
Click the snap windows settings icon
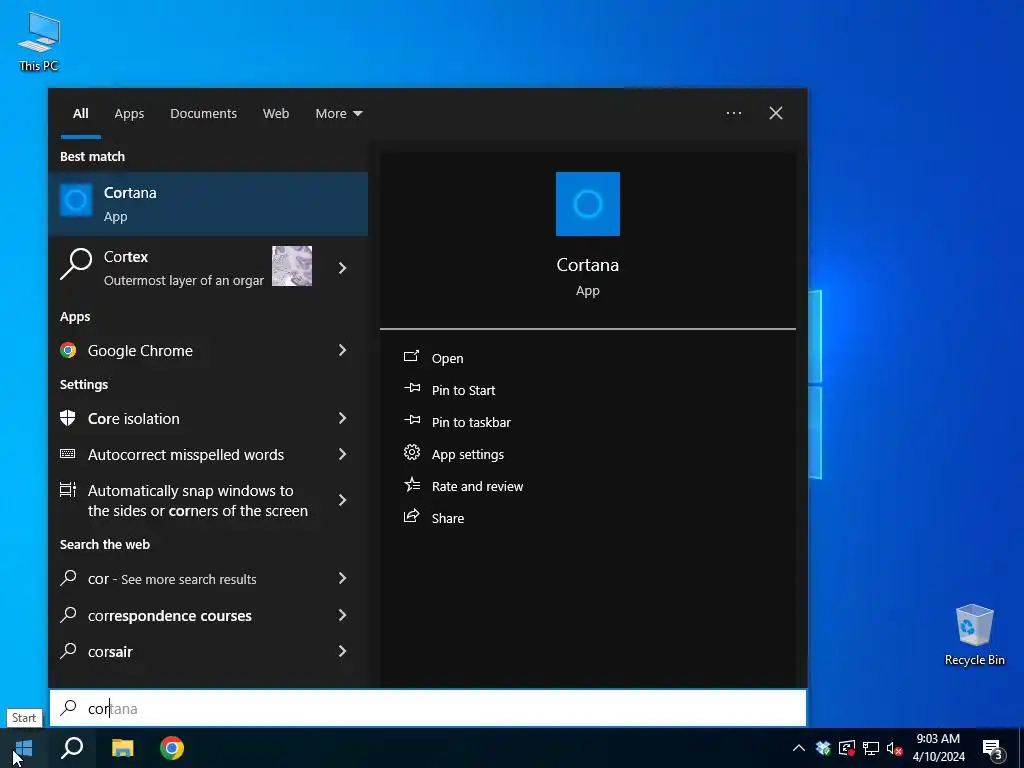(68, 490)
